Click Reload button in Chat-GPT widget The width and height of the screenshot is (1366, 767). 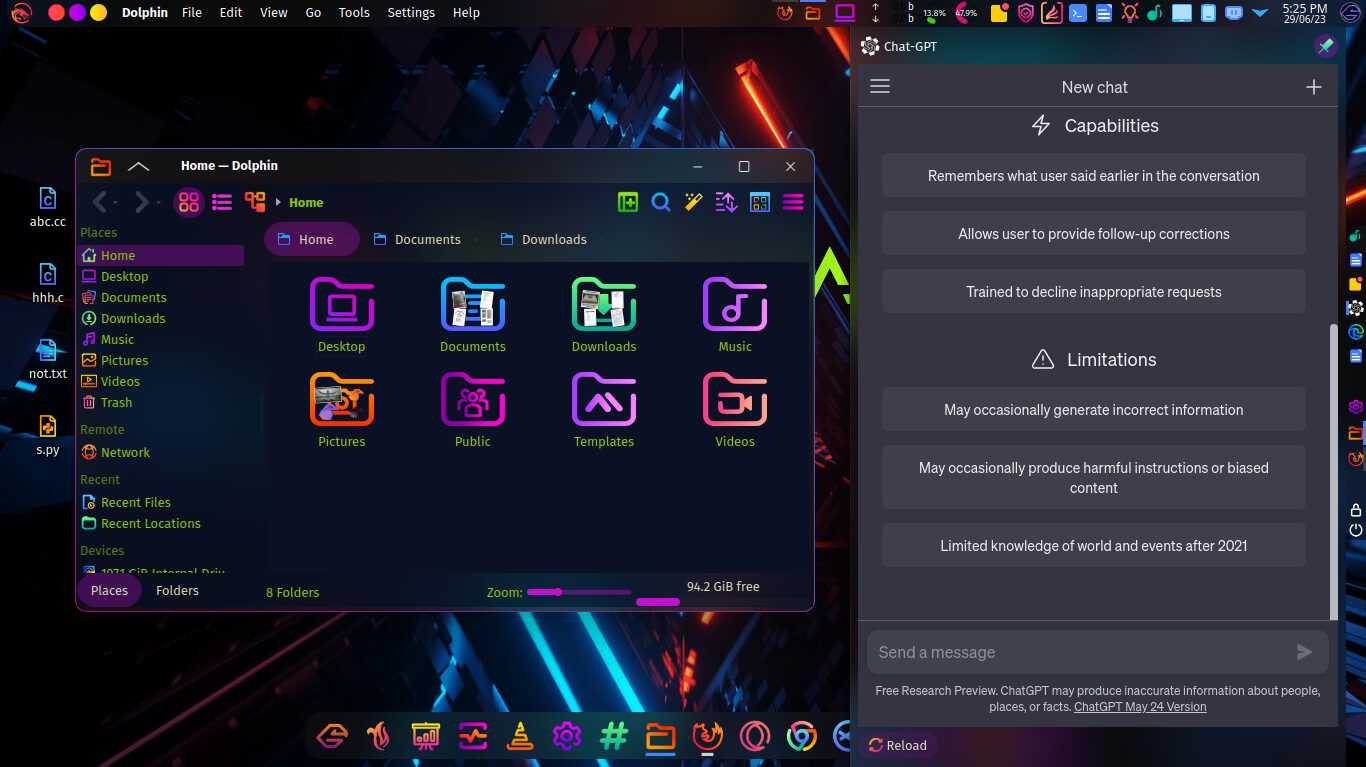click(x=898, y=745)
